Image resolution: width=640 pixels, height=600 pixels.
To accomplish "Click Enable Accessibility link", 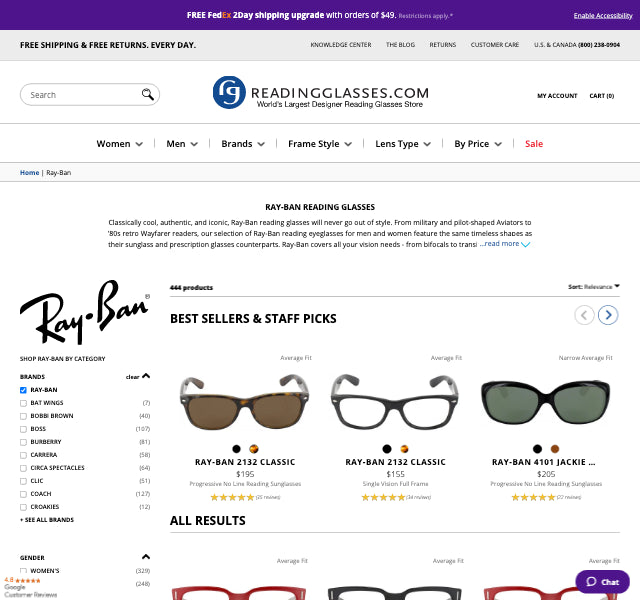I will click(603, 16).
